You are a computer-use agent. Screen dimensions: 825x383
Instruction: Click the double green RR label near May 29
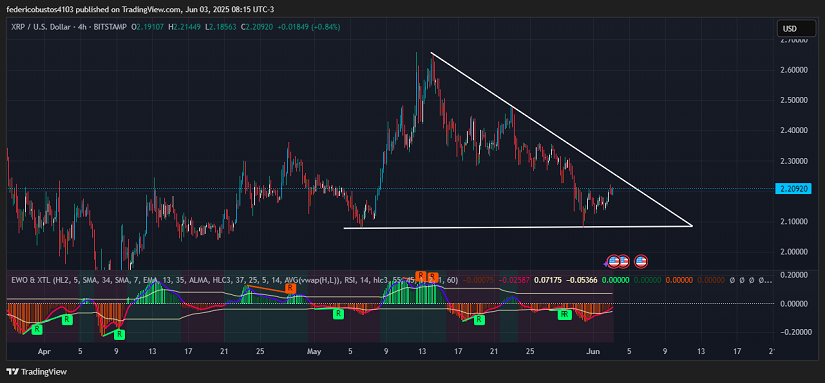coord(565,314)
